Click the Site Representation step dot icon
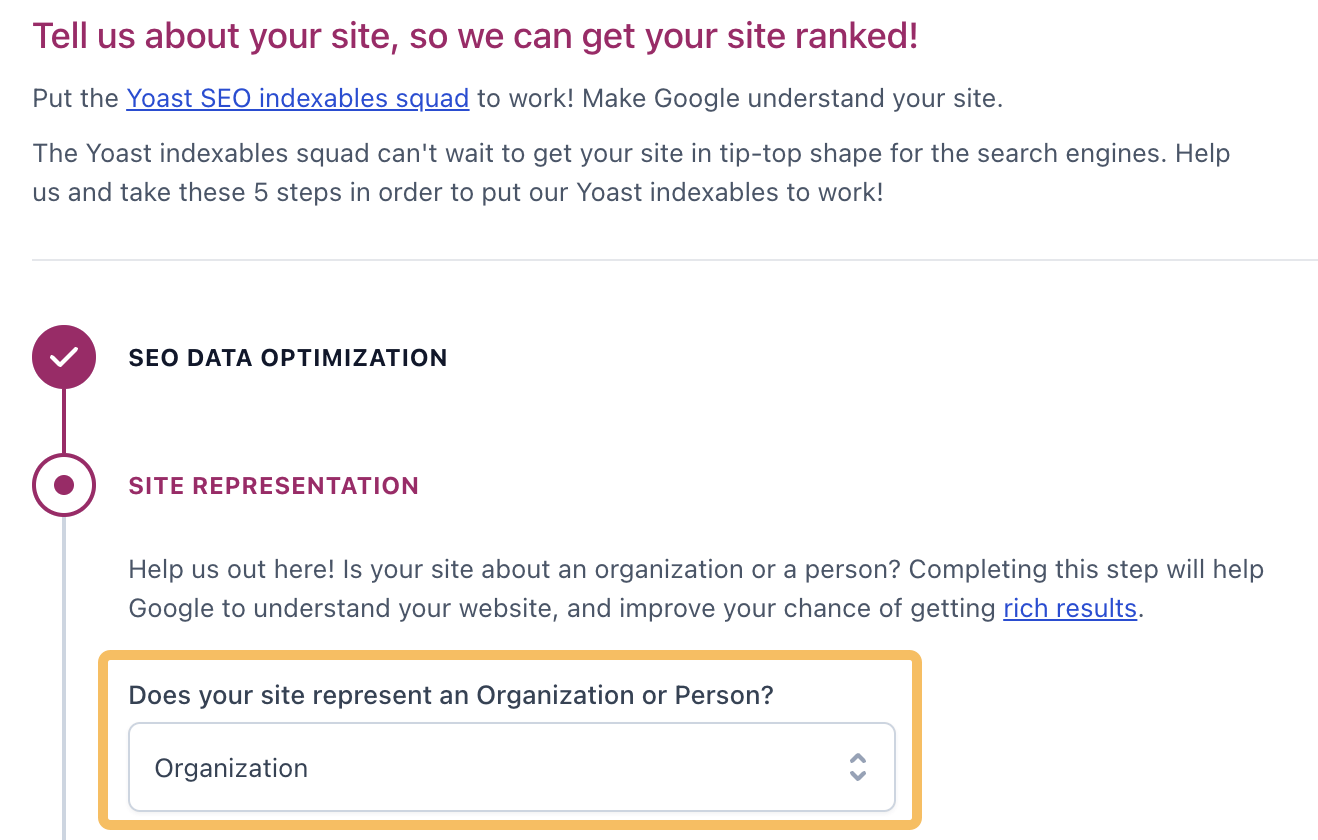Screen dimensions: 1318x840 [x=64, y=484]
